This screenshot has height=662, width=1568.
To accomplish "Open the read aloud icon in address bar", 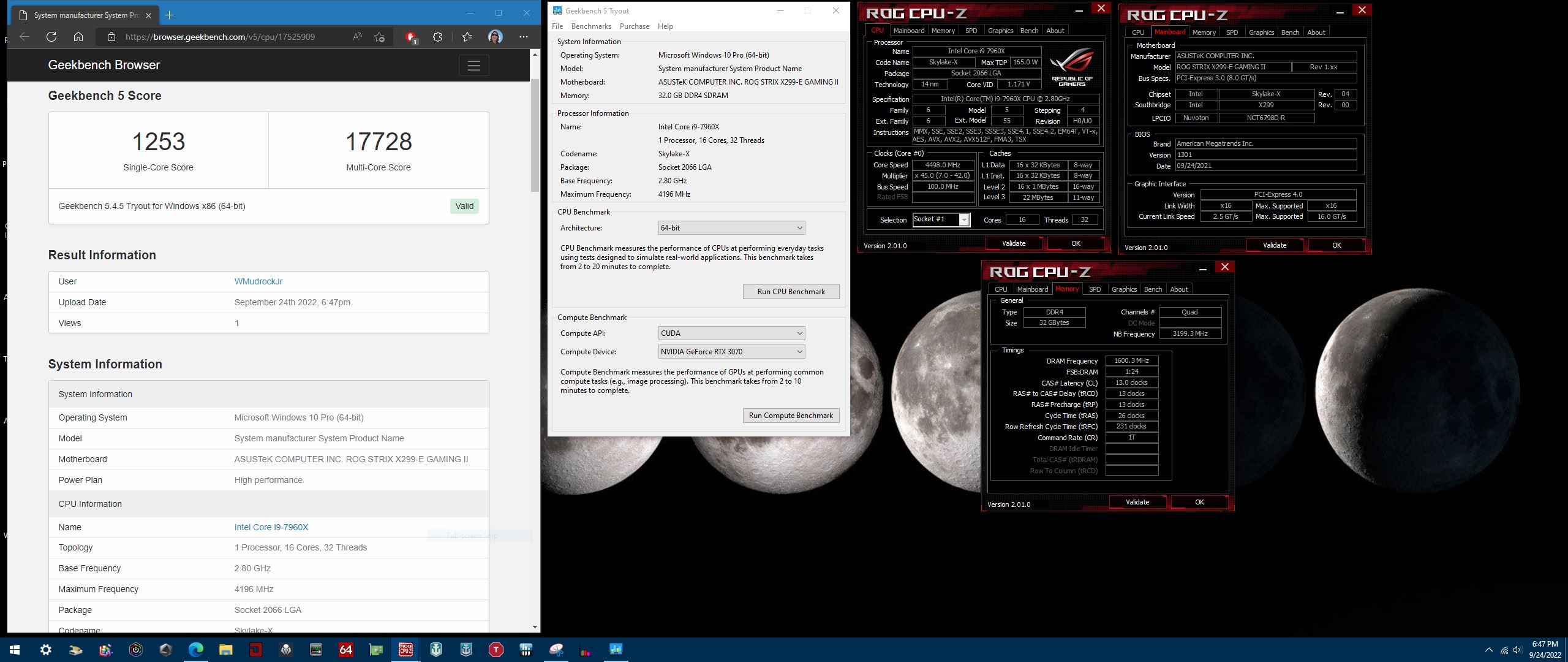I will coord(357,37).
